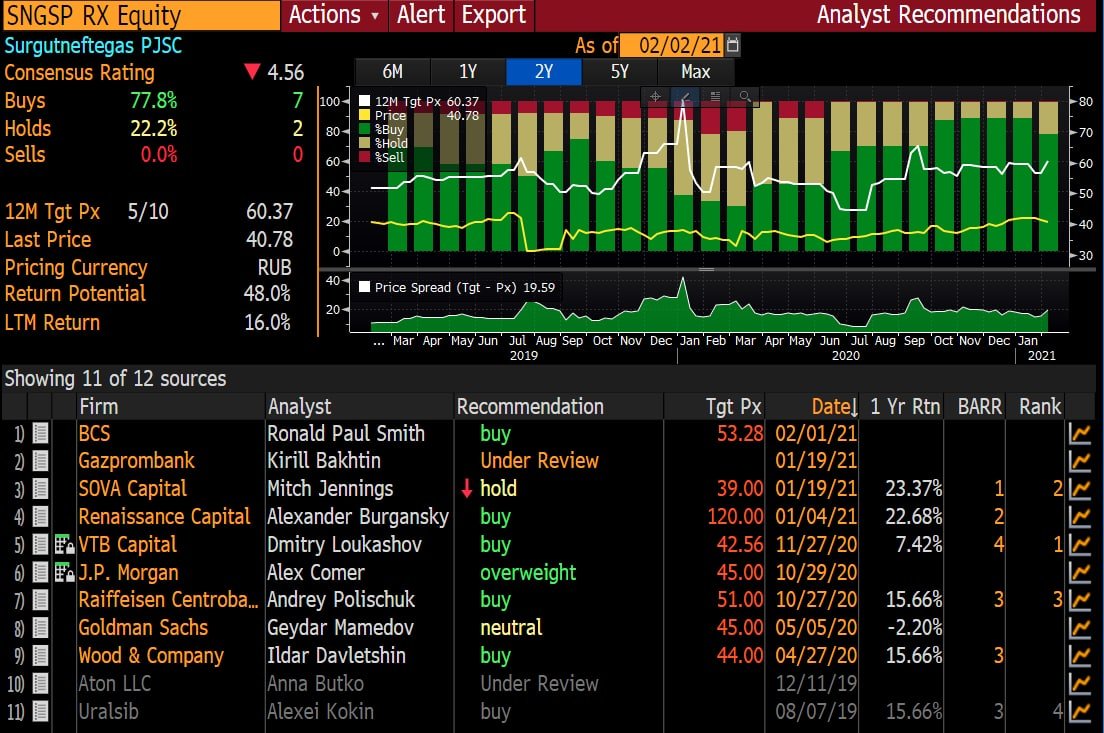Click the tan %Hold legend swatch
The image size is (1104, 733).
tap(365, 143)
